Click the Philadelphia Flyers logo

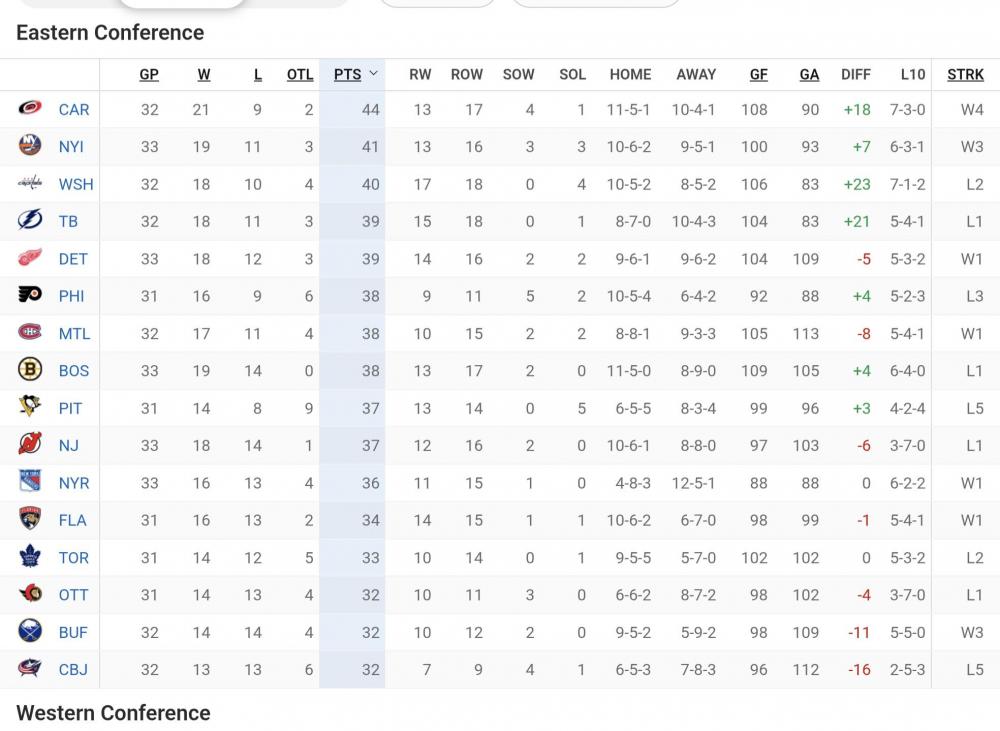pyautogui.click(x=30, y=296)
